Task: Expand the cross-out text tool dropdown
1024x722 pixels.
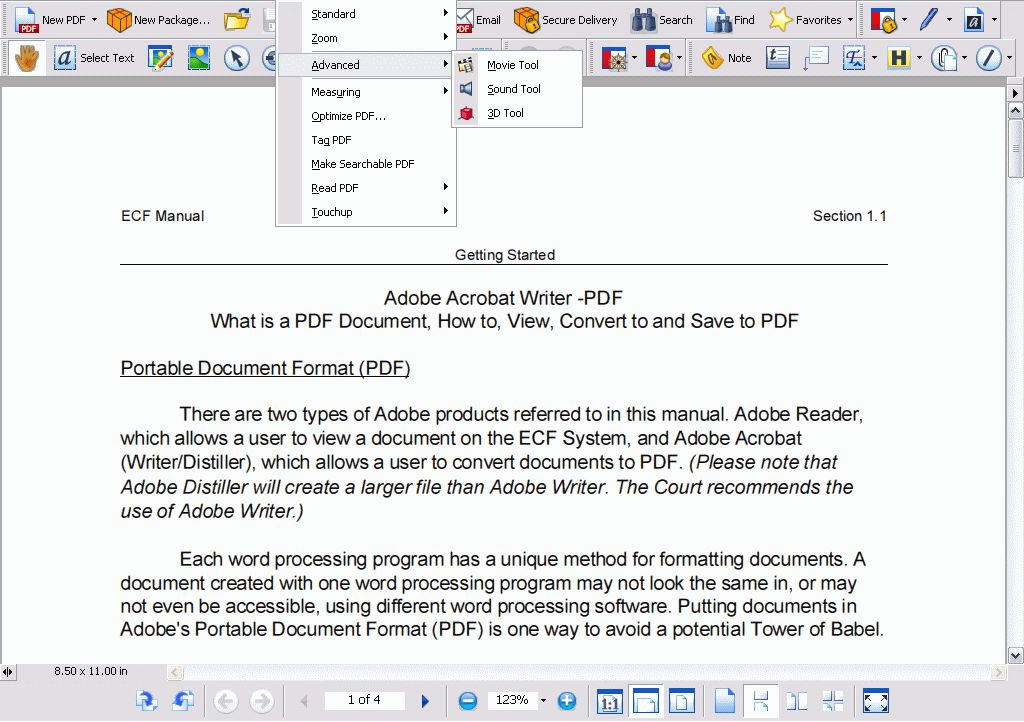Action: pyautogui.click(x=874, y=58)
